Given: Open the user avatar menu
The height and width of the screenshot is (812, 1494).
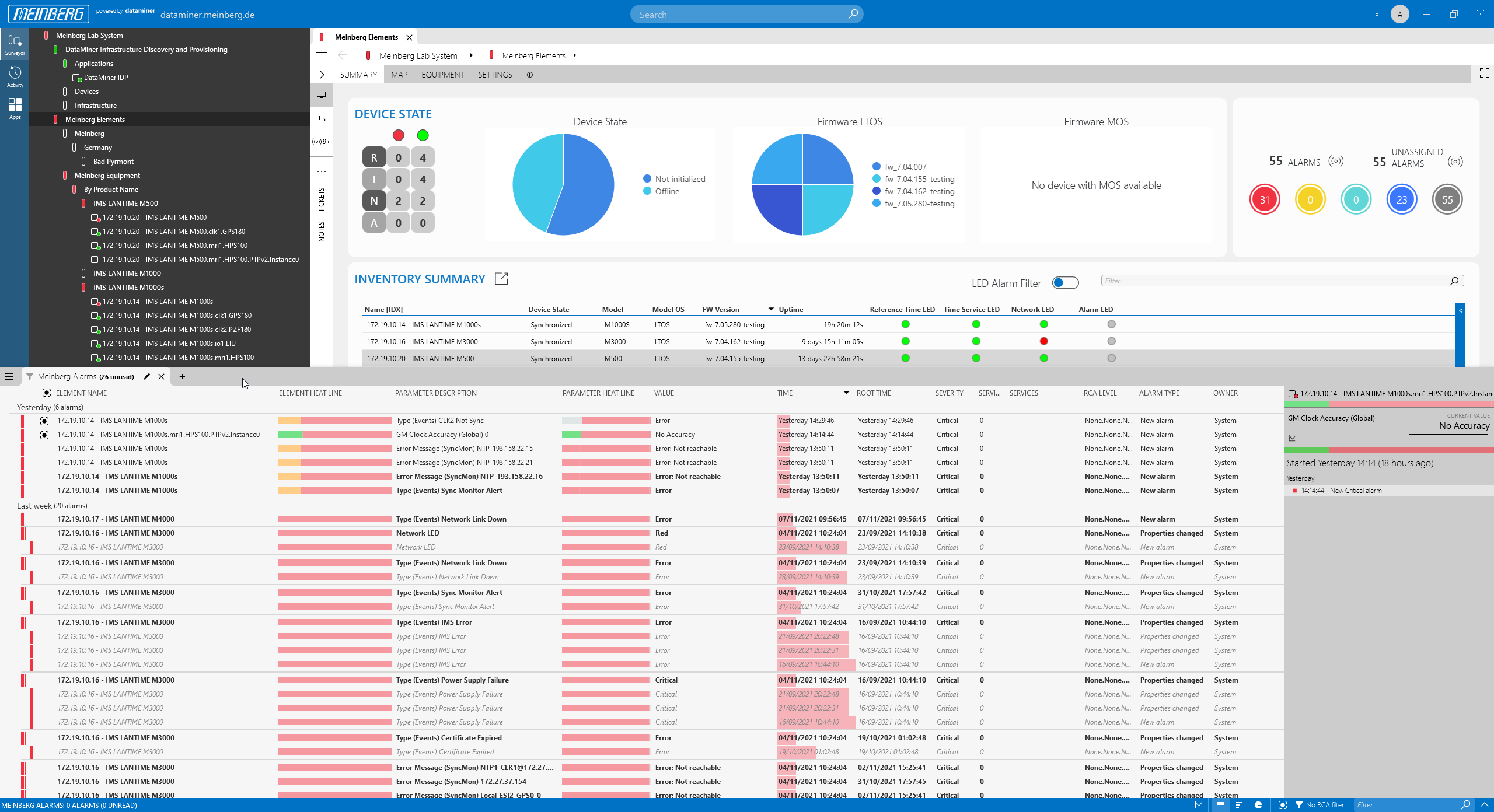Looking at the screenshot, I should click(x=1399, y=14).
